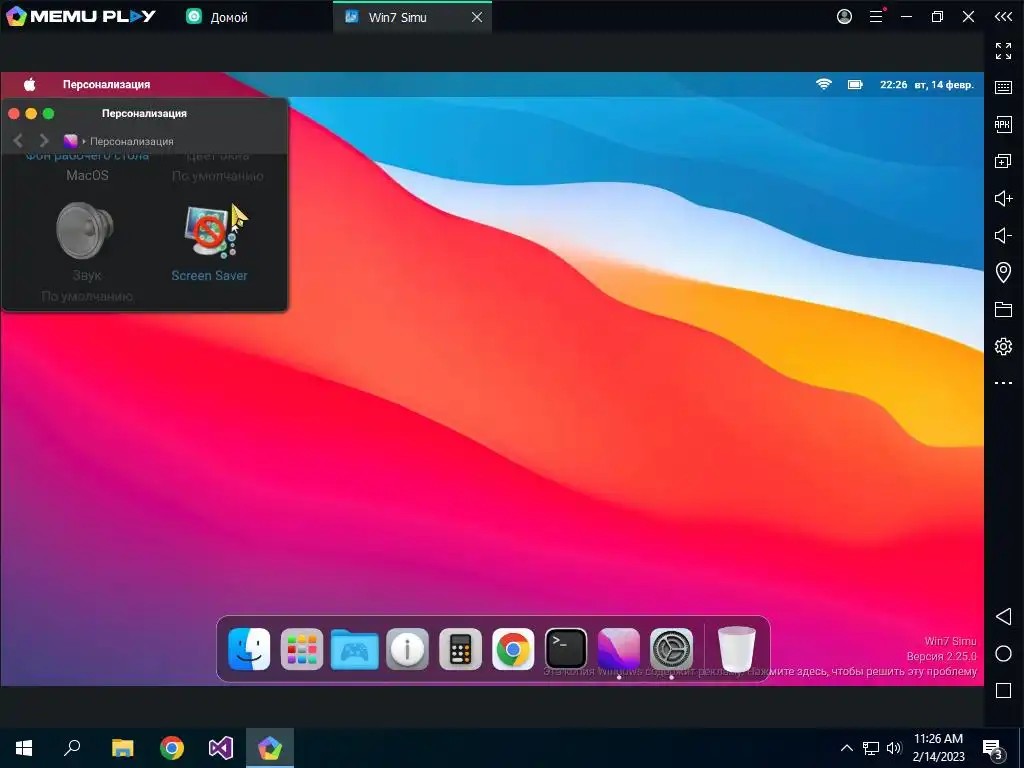Open the info icon in the dock
The width and height of the screenshot is (1024, 768).
click(408, 649)
